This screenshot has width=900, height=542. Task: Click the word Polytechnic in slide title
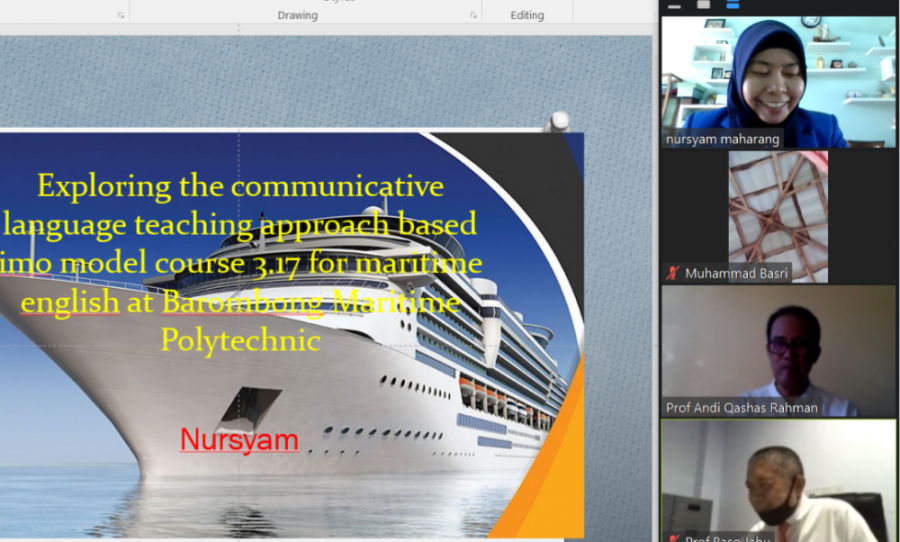pos(240,340)
